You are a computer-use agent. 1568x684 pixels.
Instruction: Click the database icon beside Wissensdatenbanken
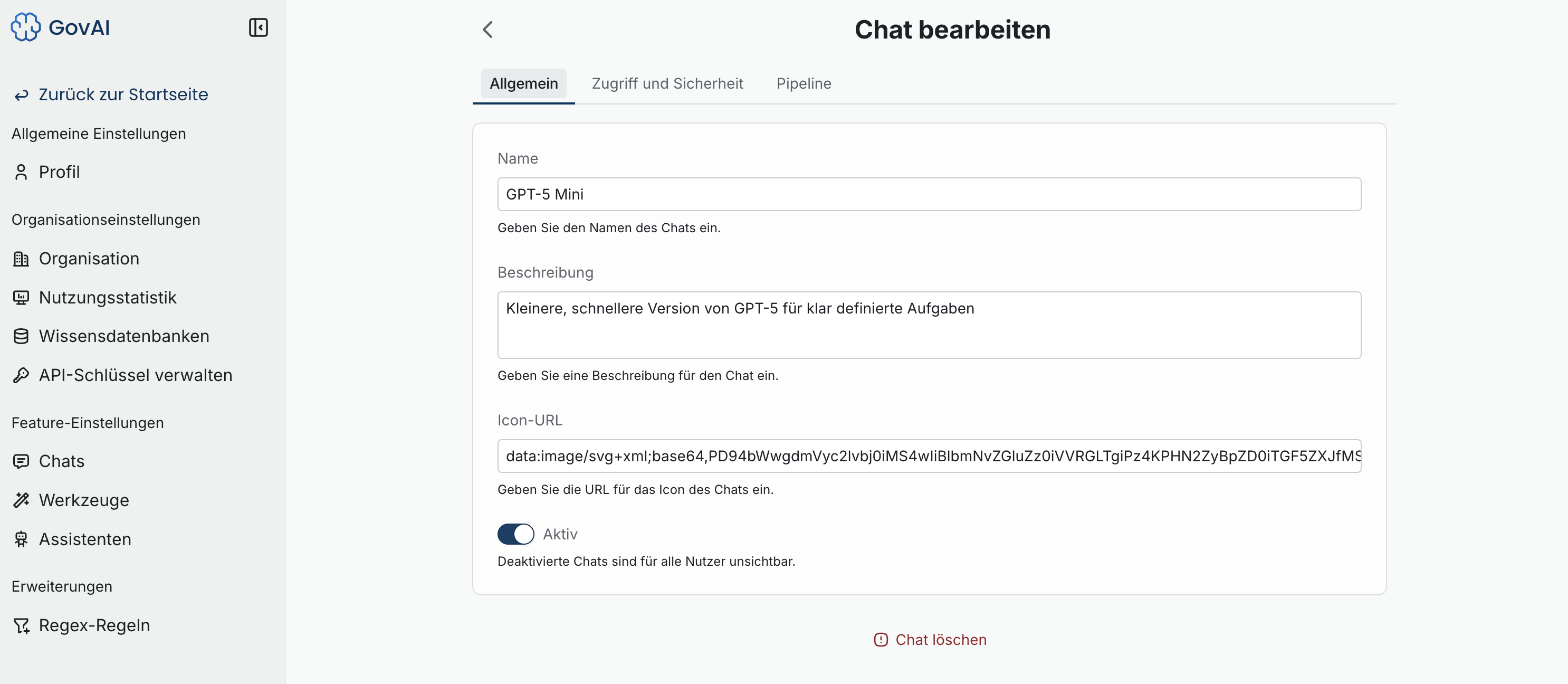click(x=21, y=336)
